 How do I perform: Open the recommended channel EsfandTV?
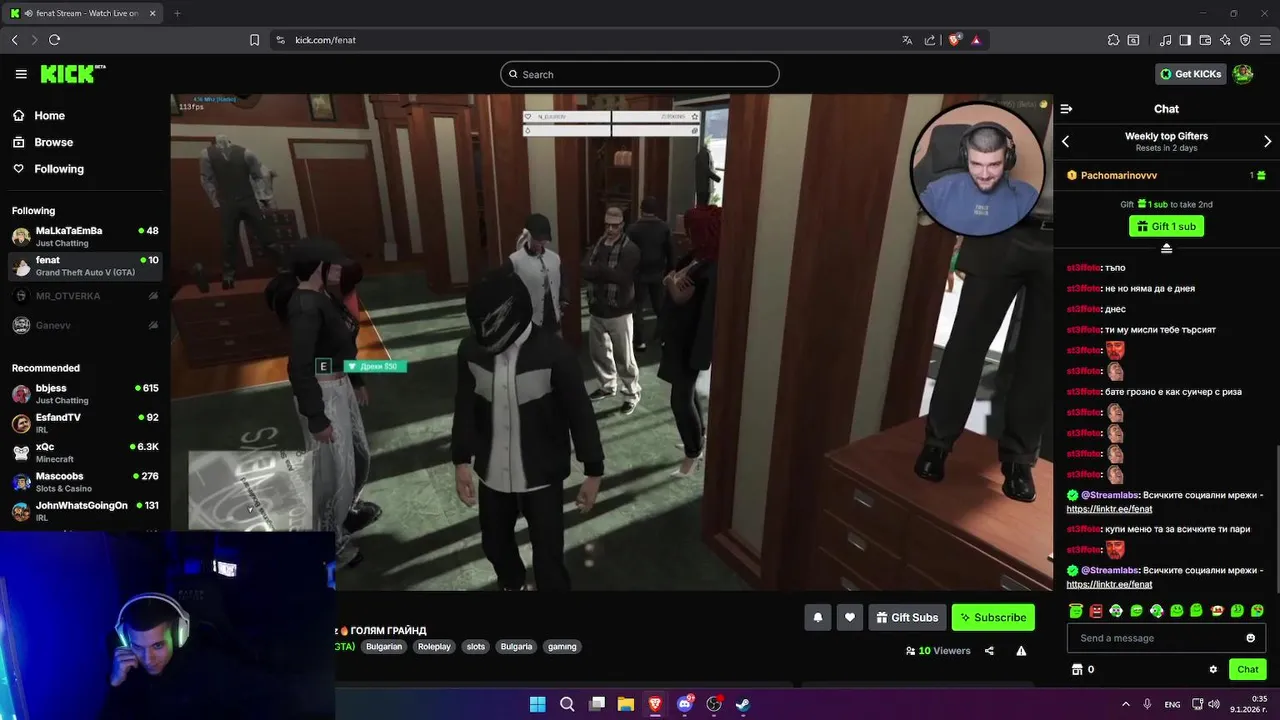[x=85, y=423]
